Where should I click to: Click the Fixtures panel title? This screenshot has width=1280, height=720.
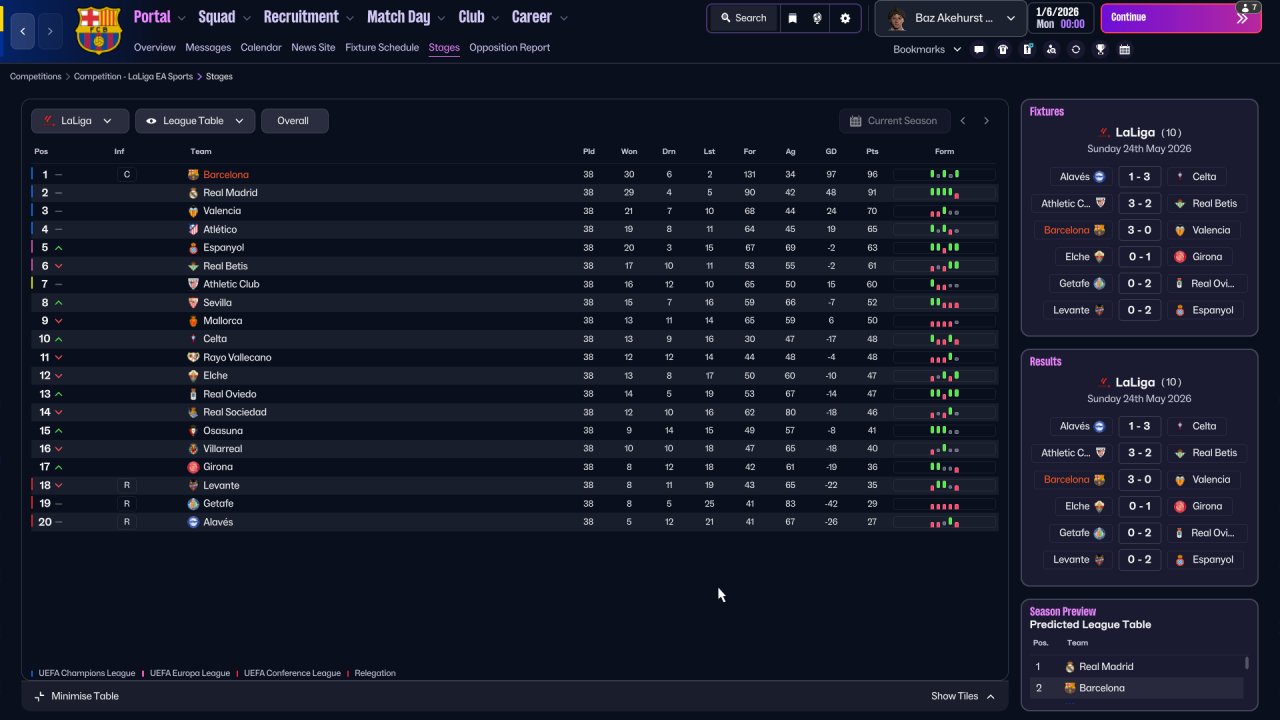1047,112
